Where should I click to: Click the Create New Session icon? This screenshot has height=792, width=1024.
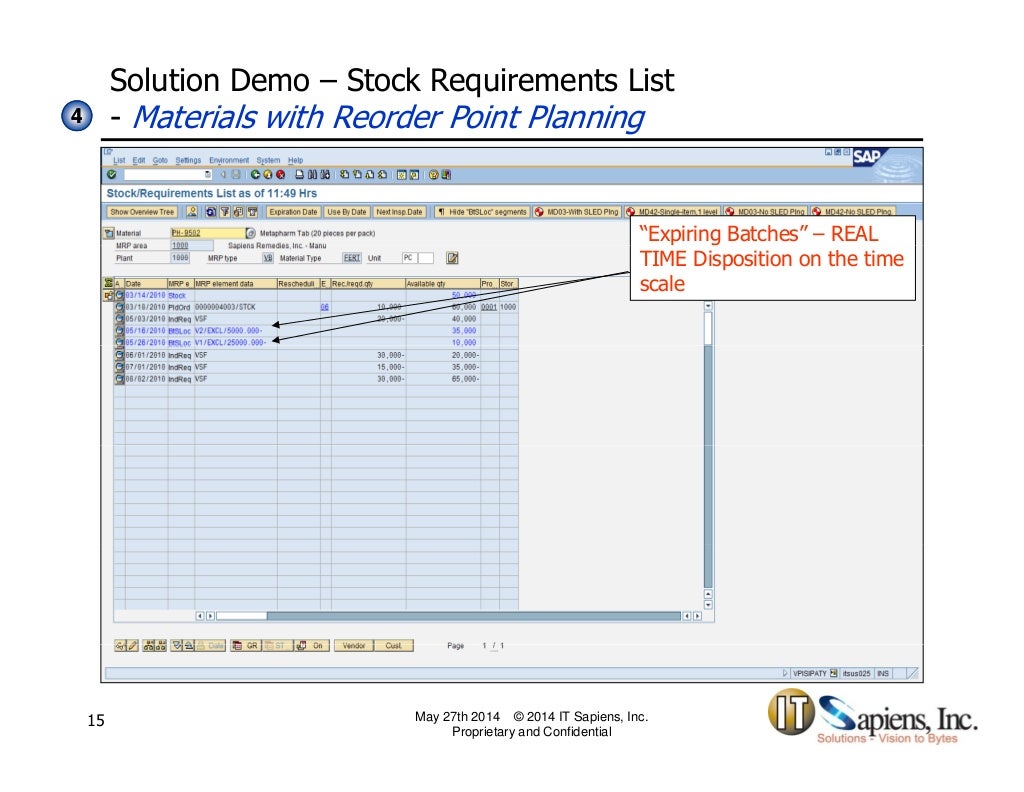click(x=402, y=174)
